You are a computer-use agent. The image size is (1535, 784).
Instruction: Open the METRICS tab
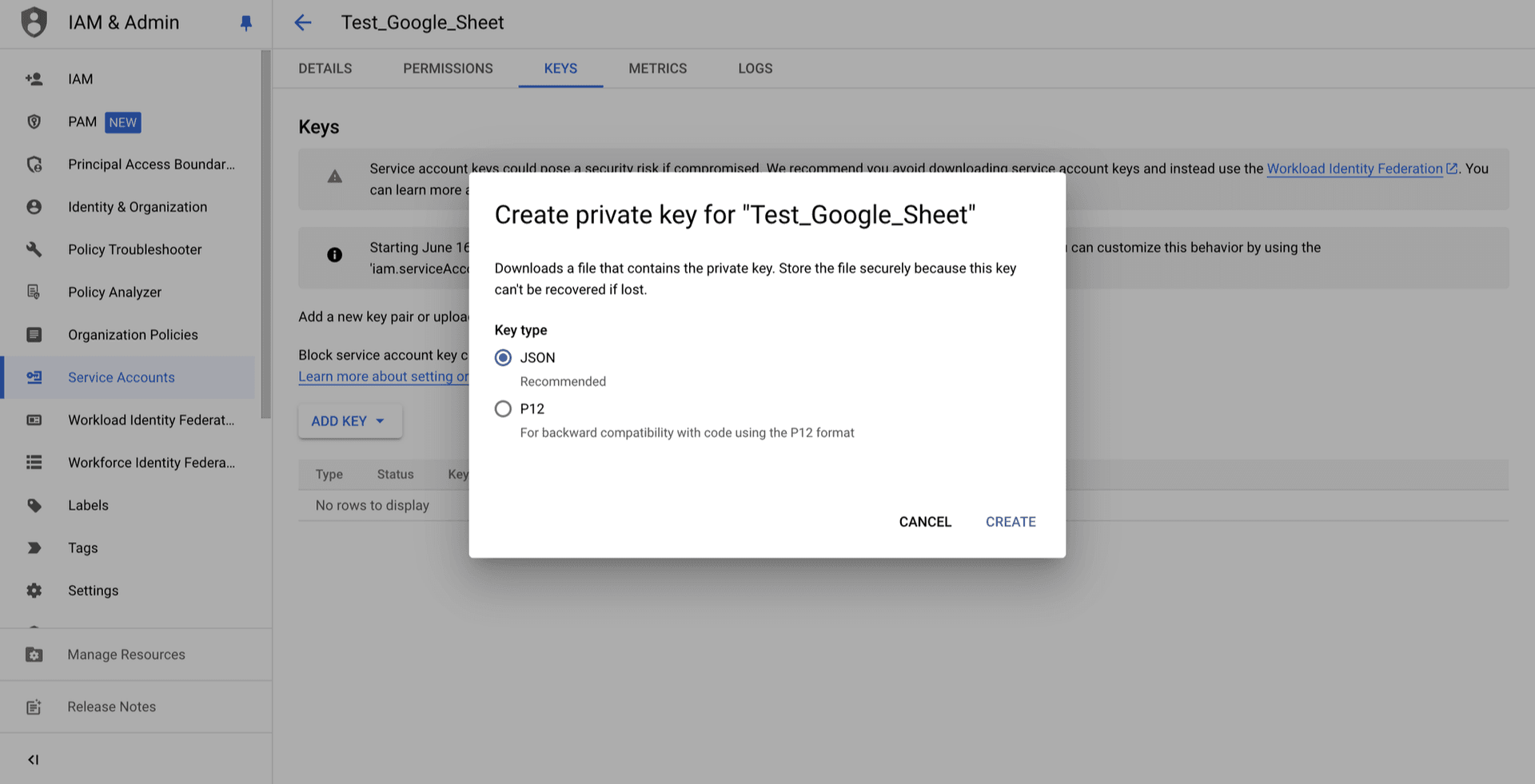click(657, 69)
